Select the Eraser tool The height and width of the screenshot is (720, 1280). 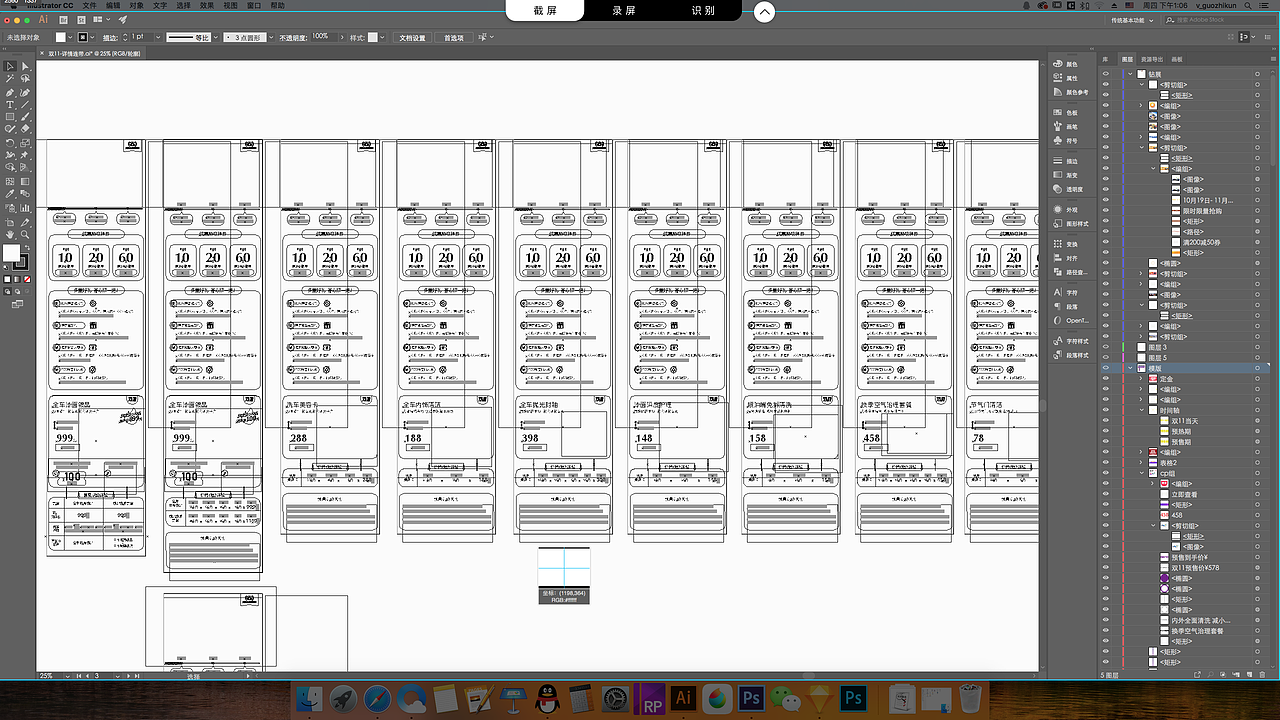tap(24, 130)
